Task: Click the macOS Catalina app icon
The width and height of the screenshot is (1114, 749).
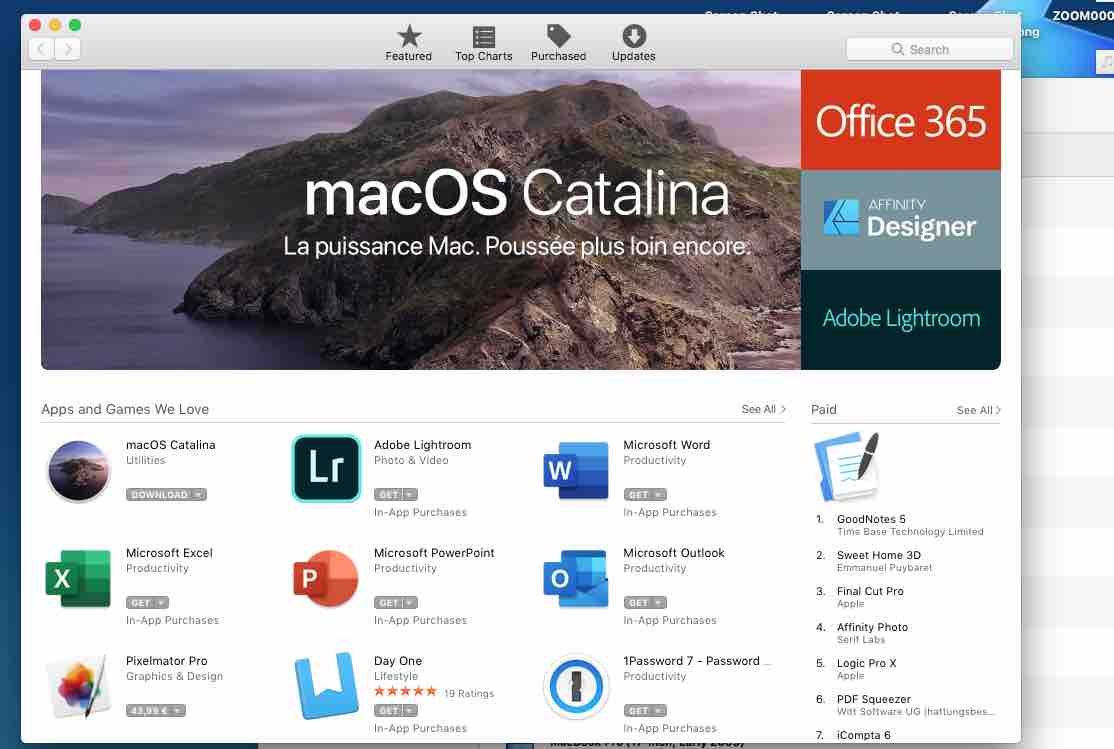Action: [79, 470]
